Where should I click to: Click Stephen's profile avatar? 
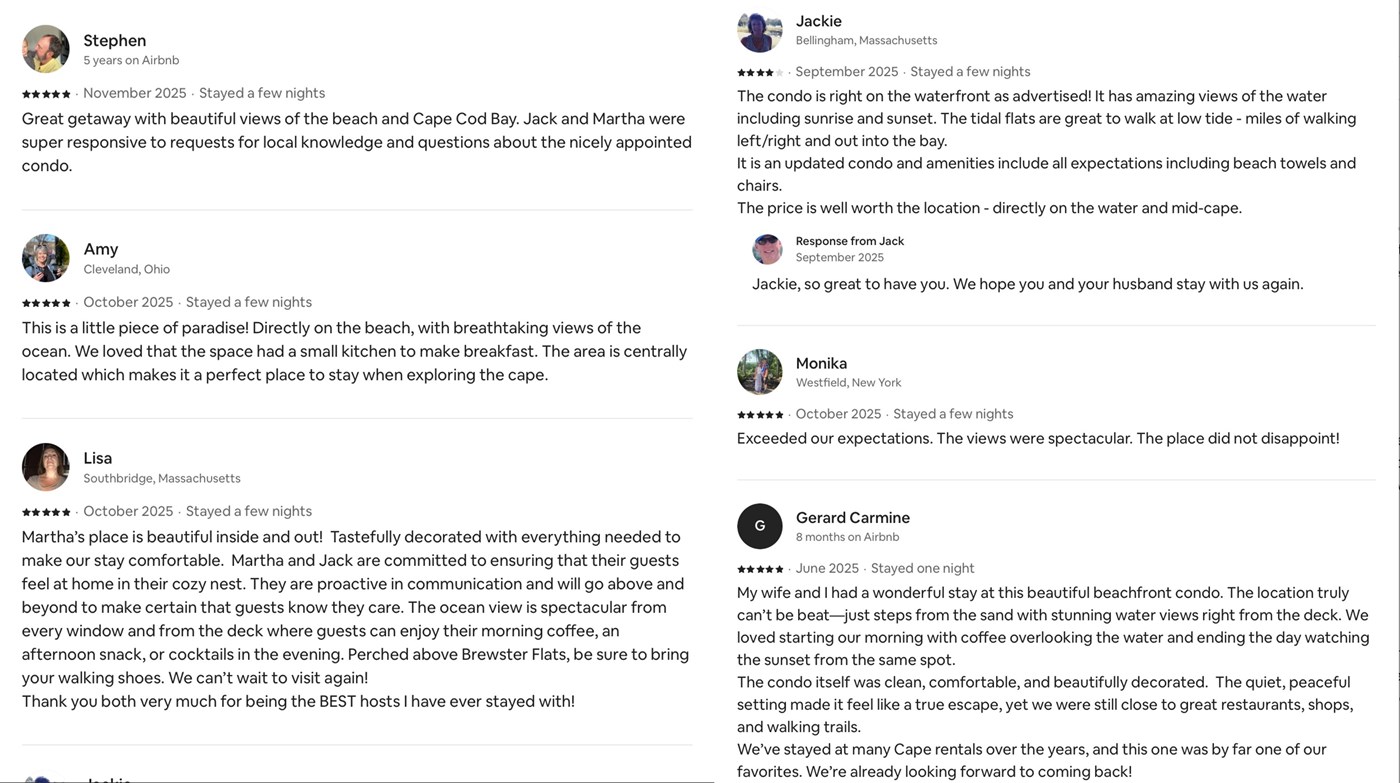46,49
